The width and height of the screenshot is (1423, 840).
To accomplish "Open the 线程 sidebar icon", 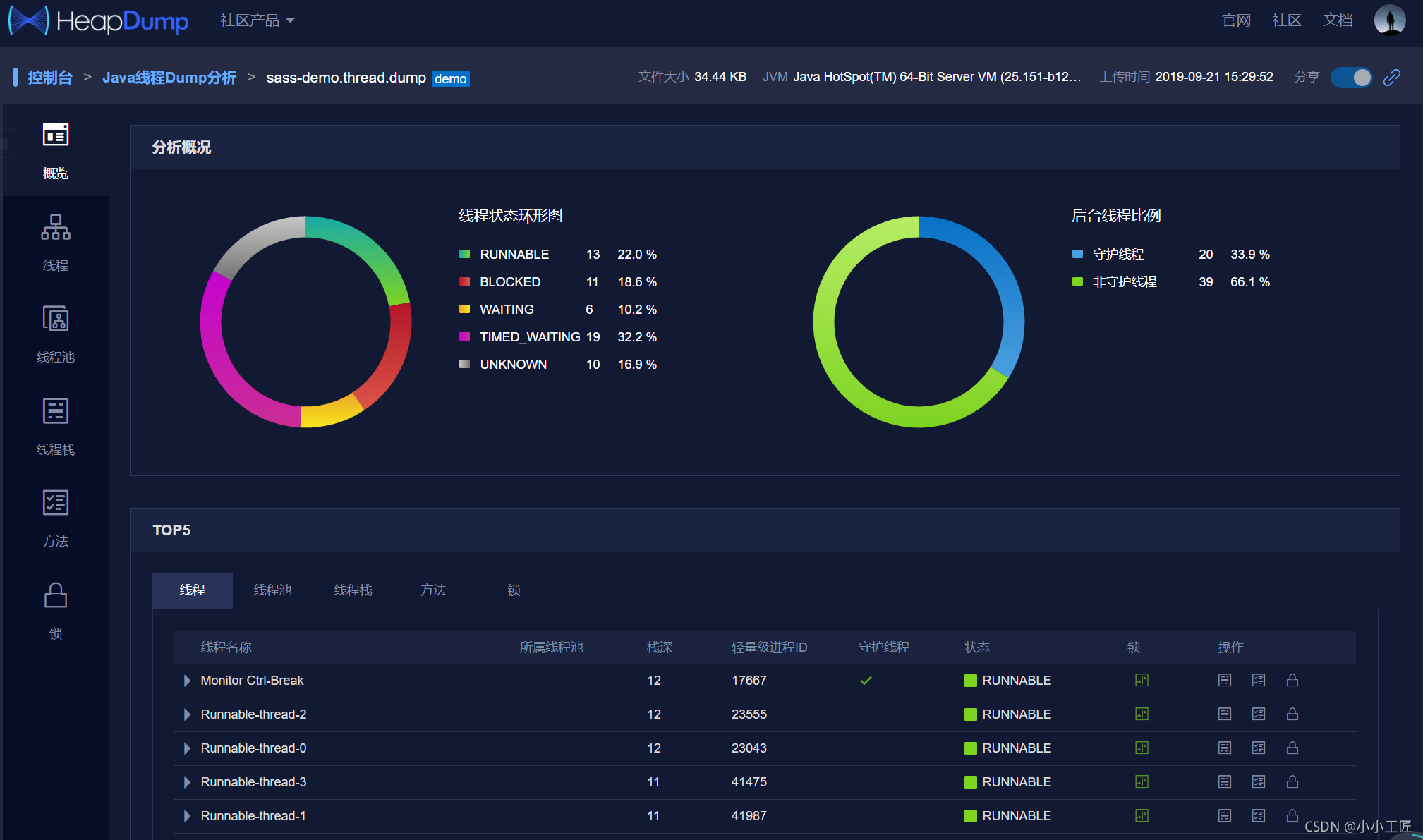I will pos(55,229).
